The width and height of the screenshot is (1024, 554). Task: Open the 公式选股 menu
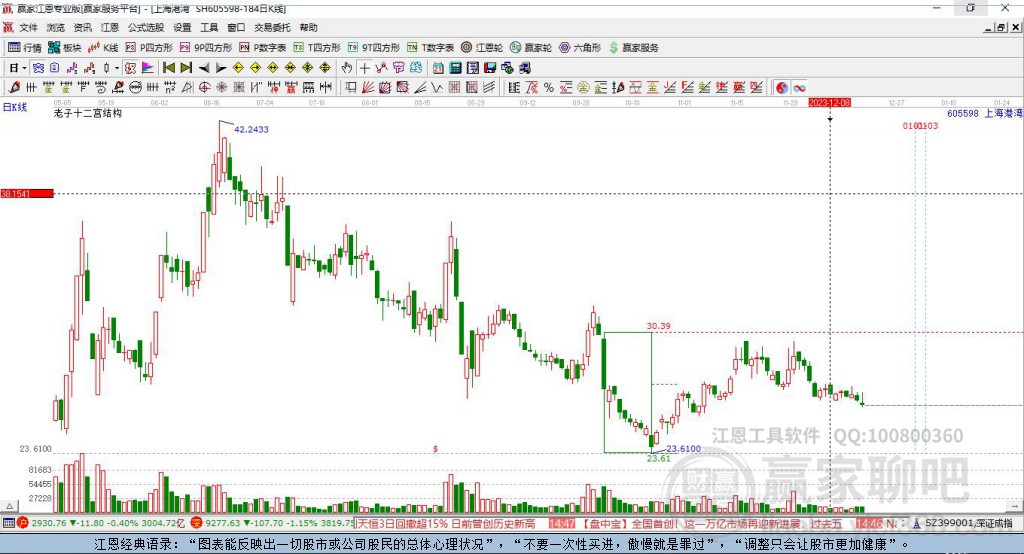tap(146, 27)
